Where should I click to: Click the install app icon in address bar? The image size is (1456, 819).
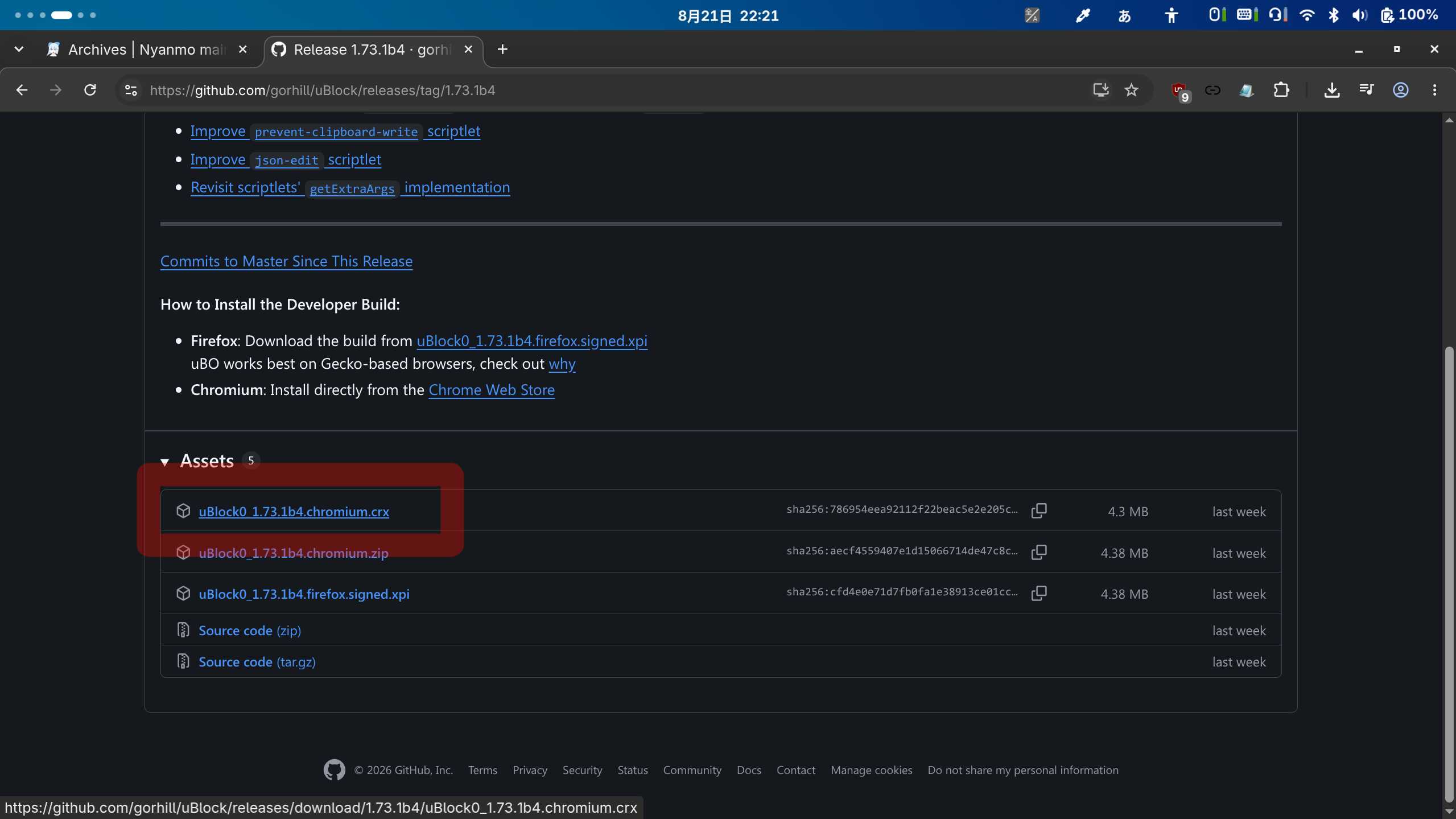click(x=1101, y=90)
